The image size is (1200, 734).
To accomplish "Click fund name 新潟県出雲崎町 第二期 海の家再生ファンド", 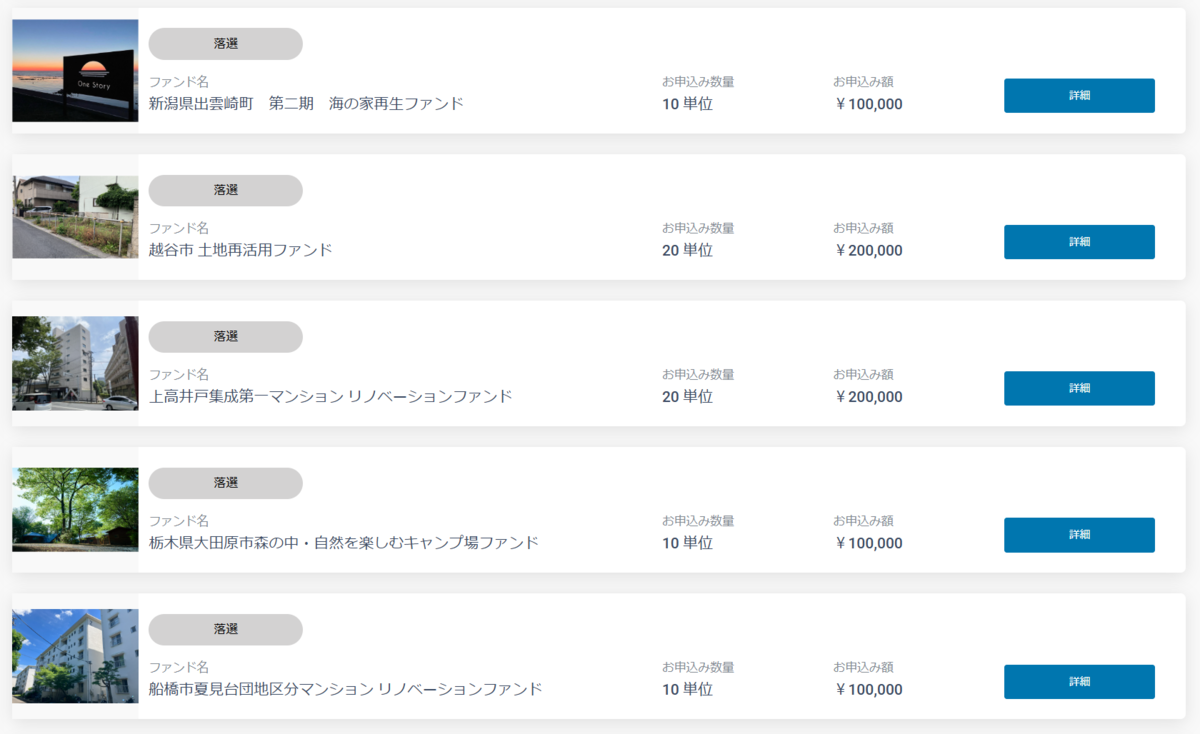I will click(306, 103).
